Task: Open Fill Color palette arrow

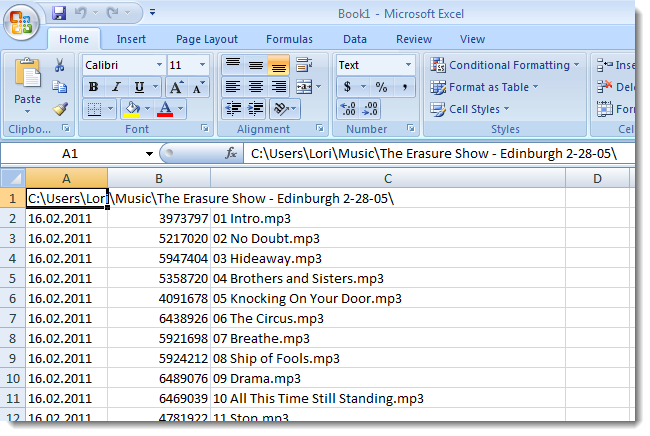Action: (x=148, y=109)
